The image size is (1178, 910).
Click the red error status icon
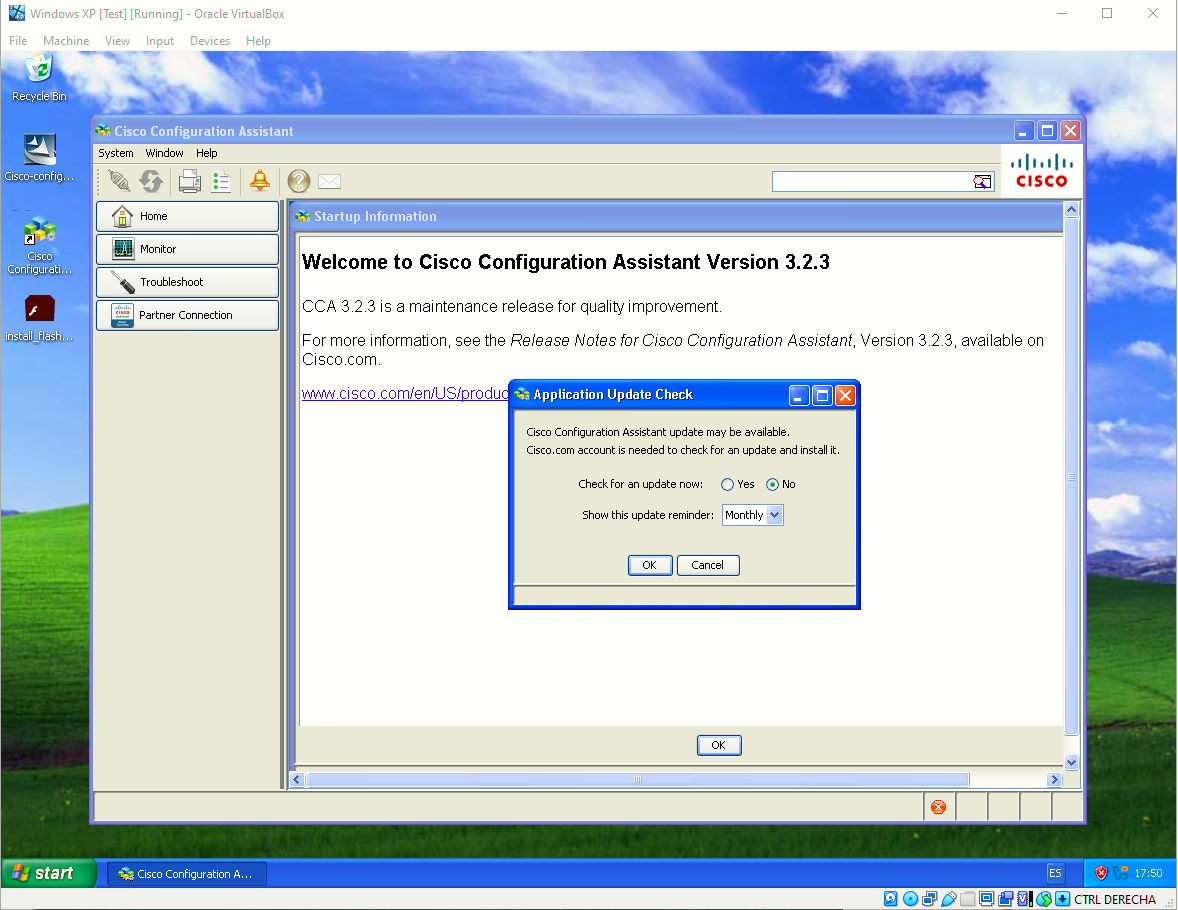coord(938,807)
